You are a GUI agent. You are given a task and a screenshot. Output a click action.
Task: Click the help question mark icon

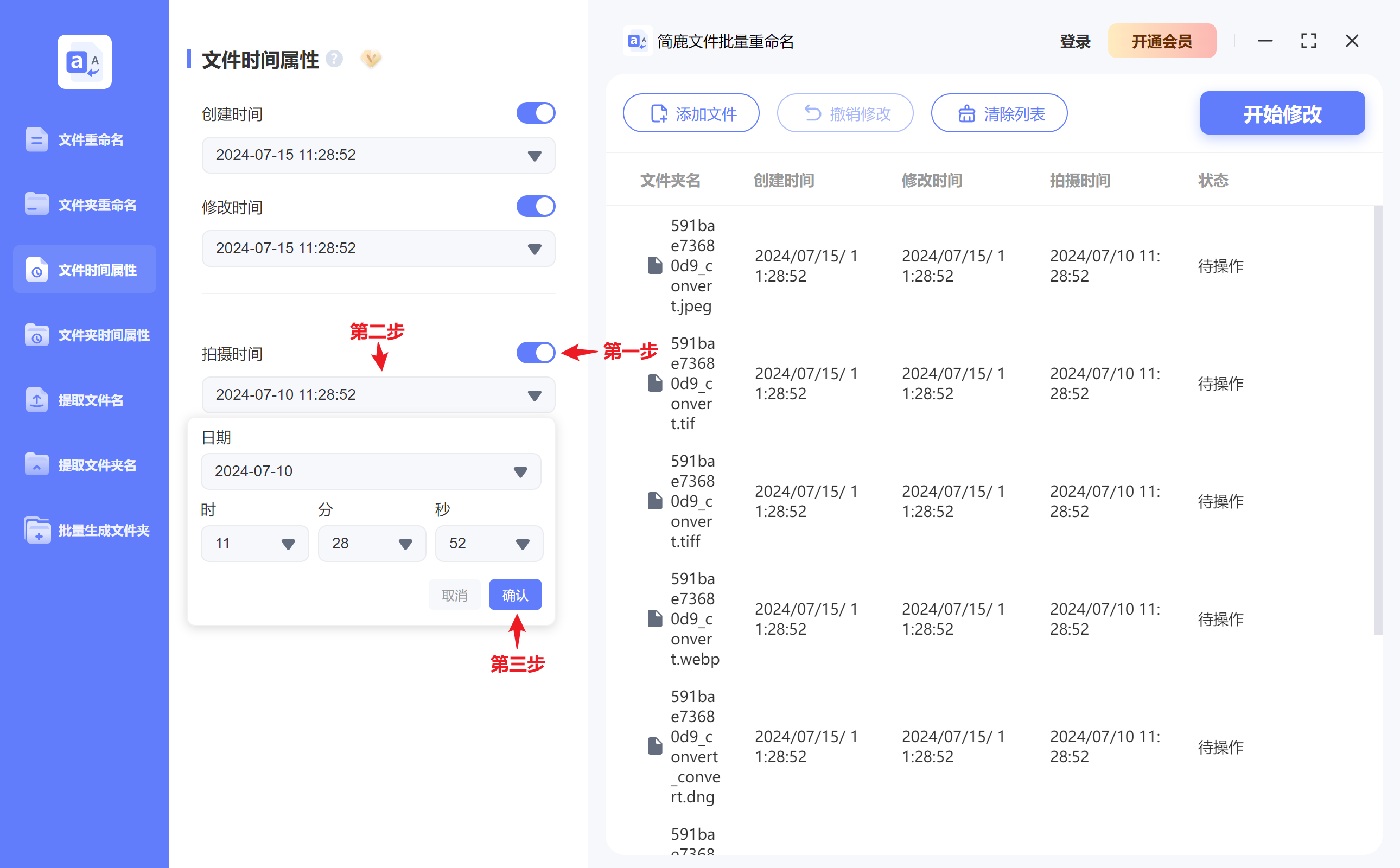(335, 59)
